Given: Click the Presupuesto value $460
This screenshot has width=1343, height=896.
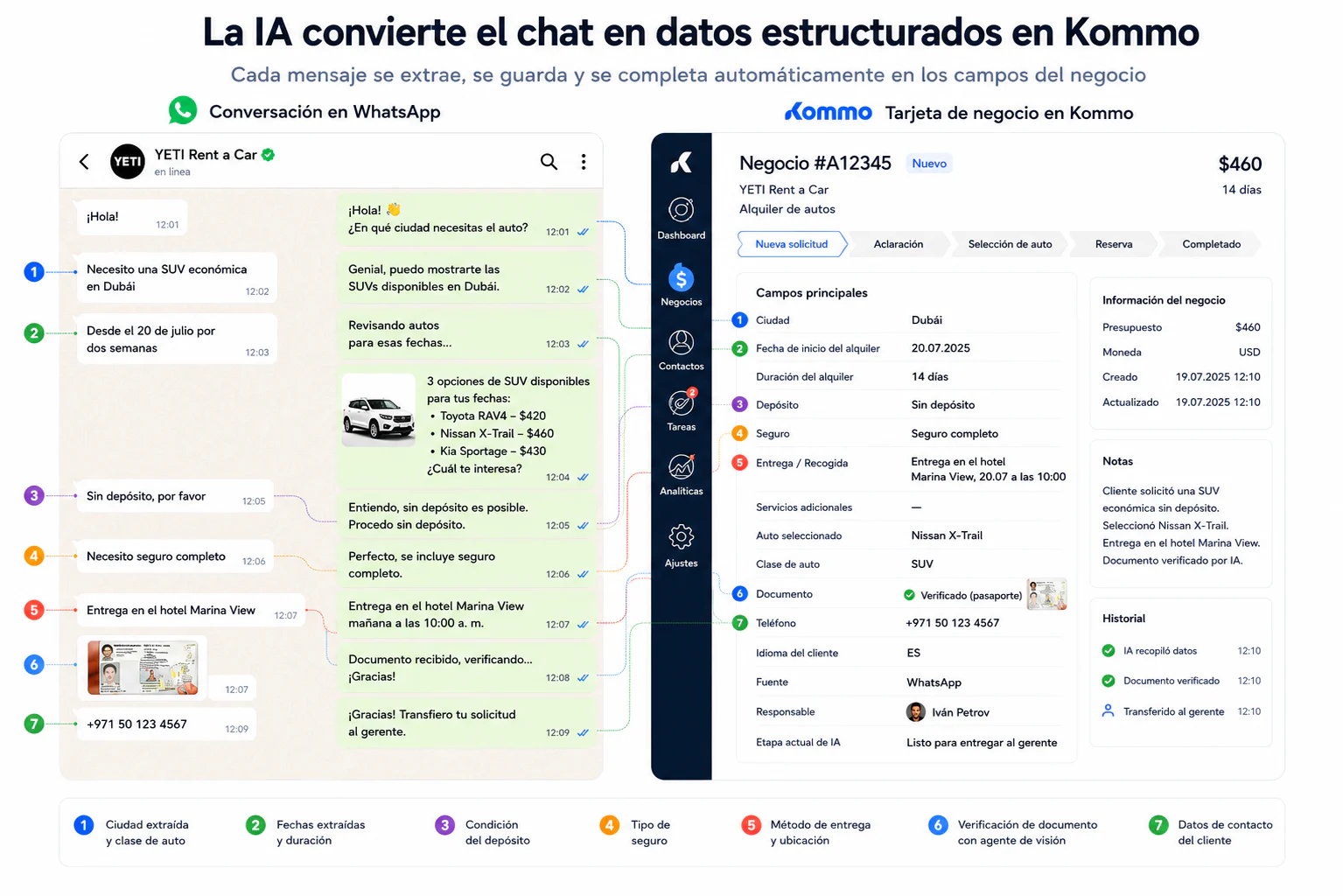Looking at the screenshot, I should tap(1248, 327).
